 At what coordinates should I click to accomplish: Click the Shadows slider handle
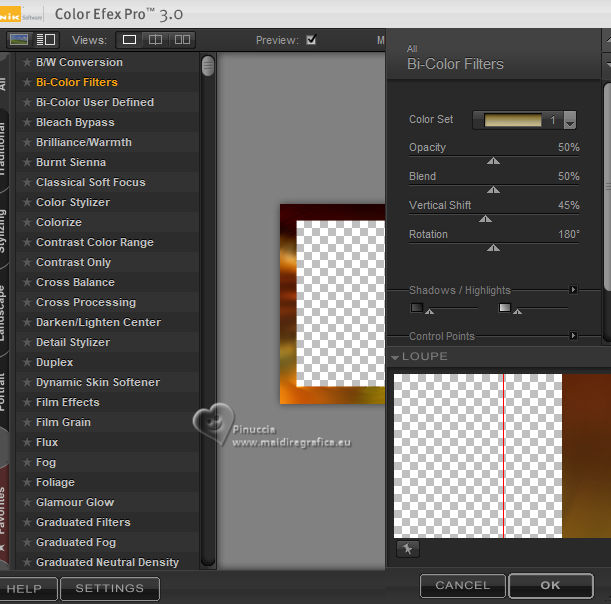[429, 311]
